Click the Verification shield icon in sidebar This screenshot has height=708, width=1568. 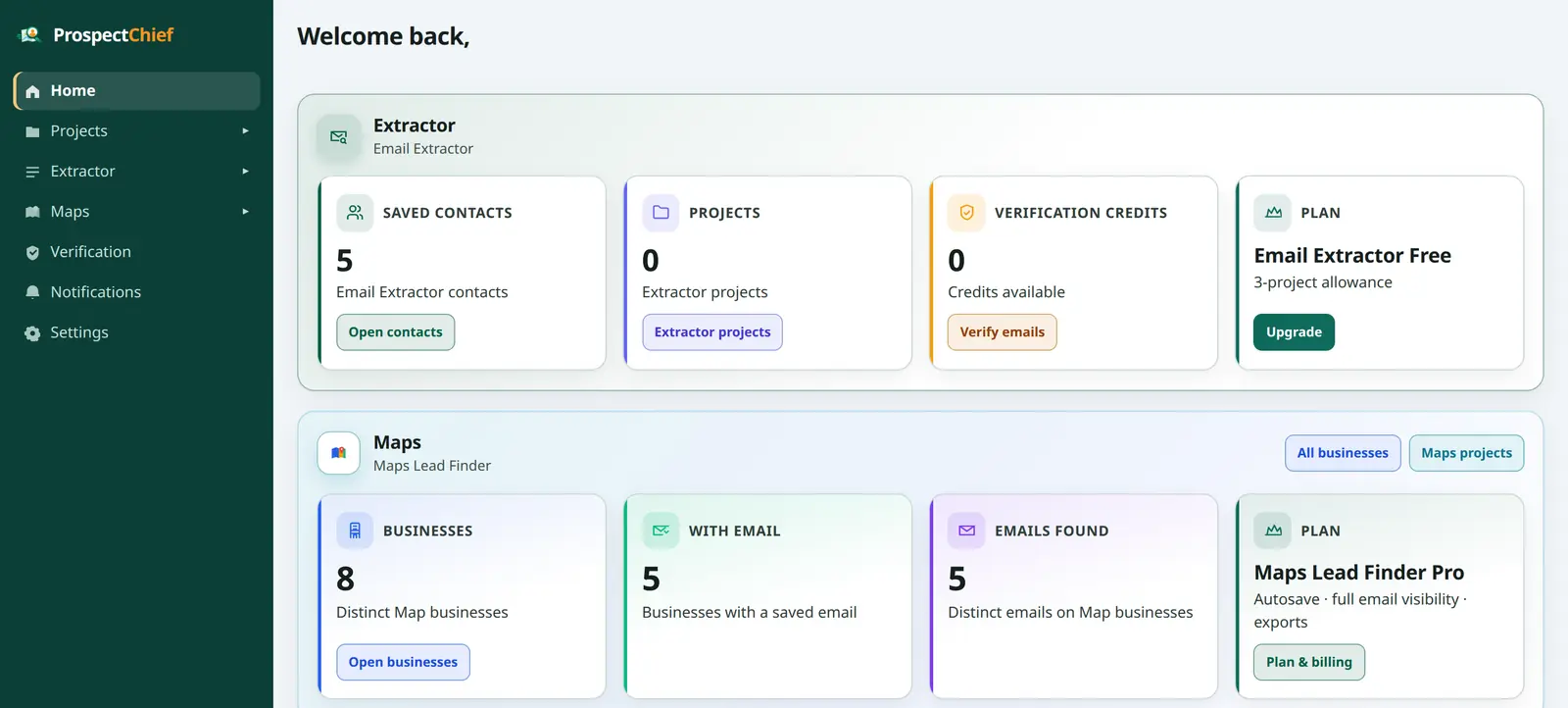[32, 253]
